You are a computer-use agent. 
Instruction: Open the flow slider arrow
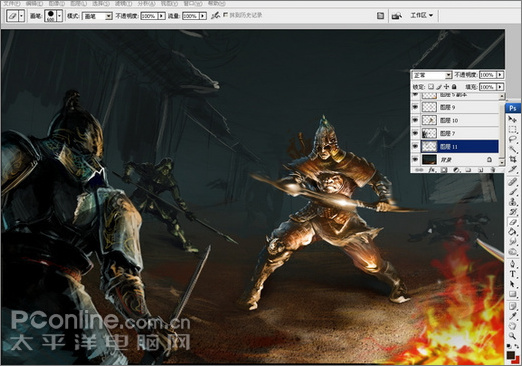203,16
